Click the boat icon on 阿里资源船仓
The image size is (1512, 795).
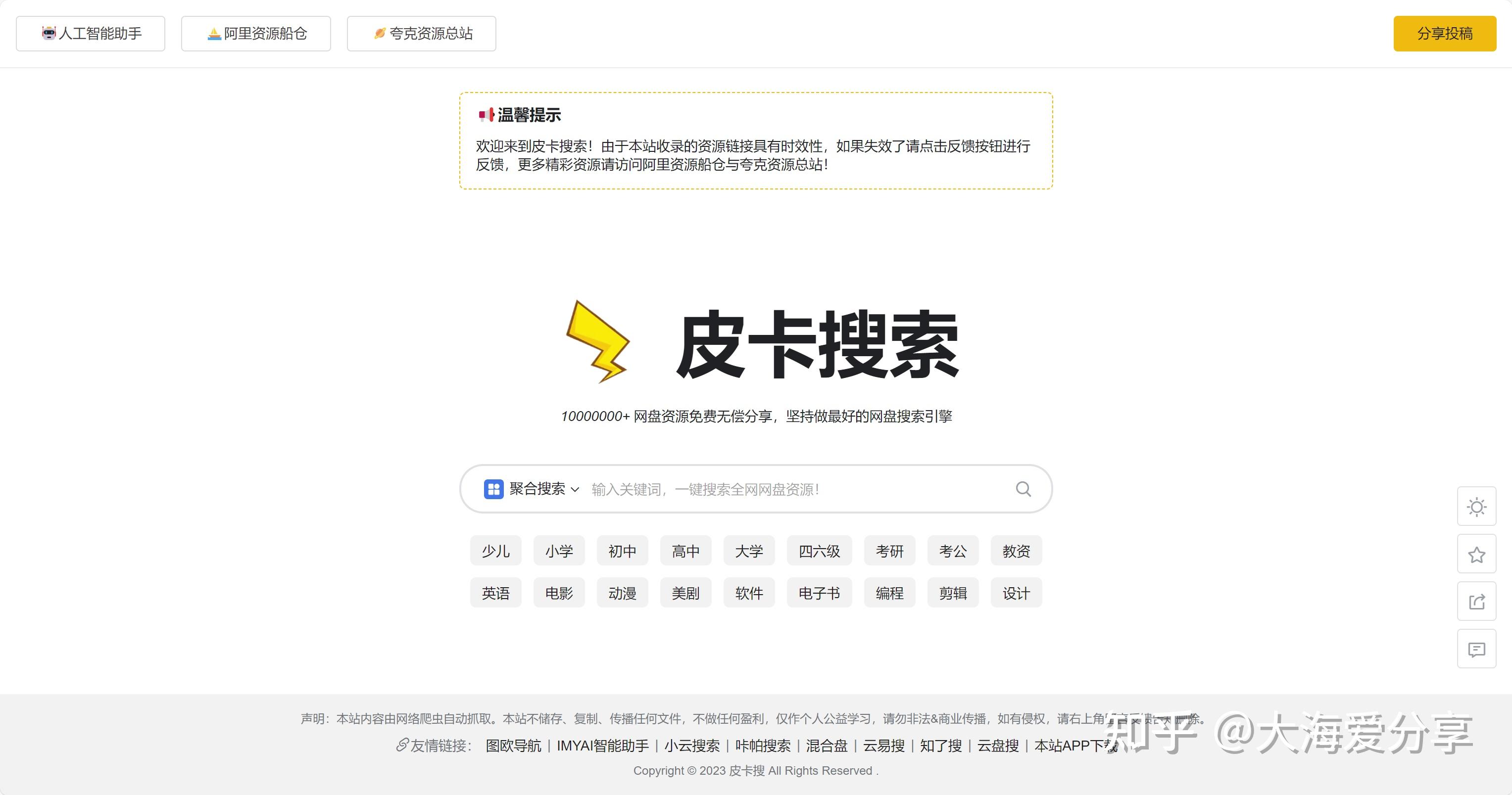(214, 34)
